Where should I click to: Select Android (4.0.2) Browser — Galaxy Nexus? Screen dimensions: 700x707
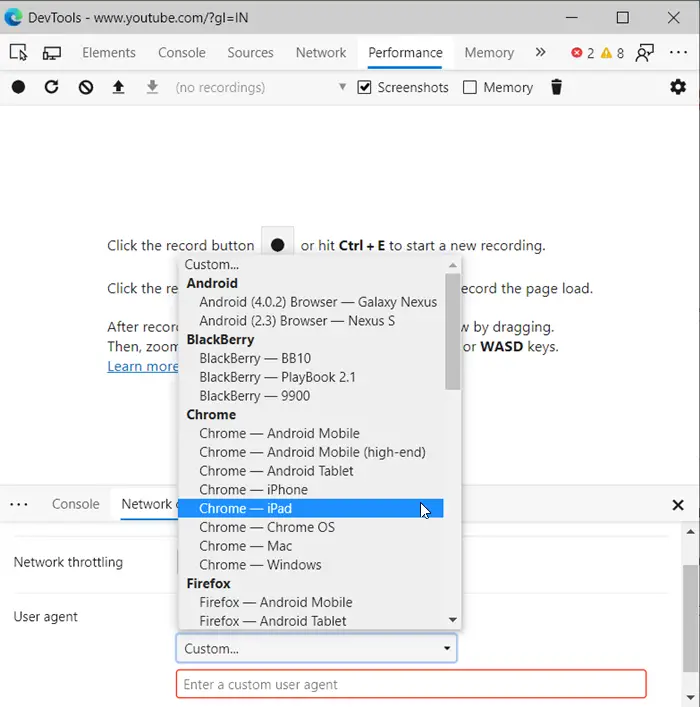click(x=311, y=302)
